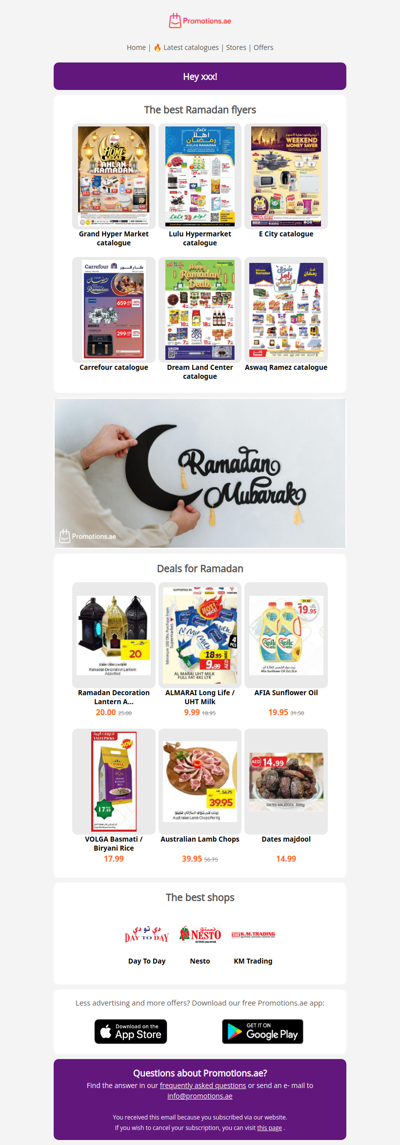View the Grand Hyper Market catalogue thumbnail
This screenshot has width=400, height=1145.
(114, 176)
